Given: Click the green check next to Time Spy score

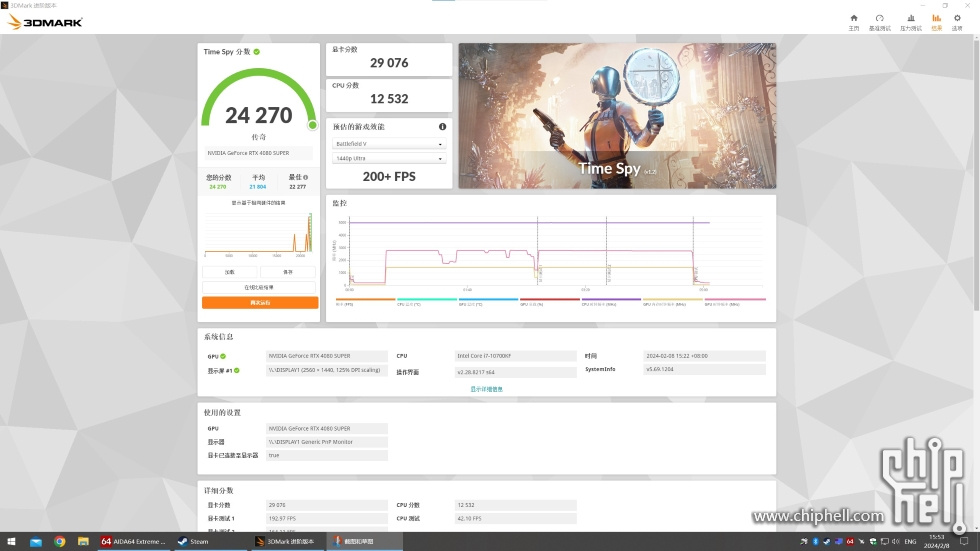Looking at the screenshot, I should click(257, 52).
